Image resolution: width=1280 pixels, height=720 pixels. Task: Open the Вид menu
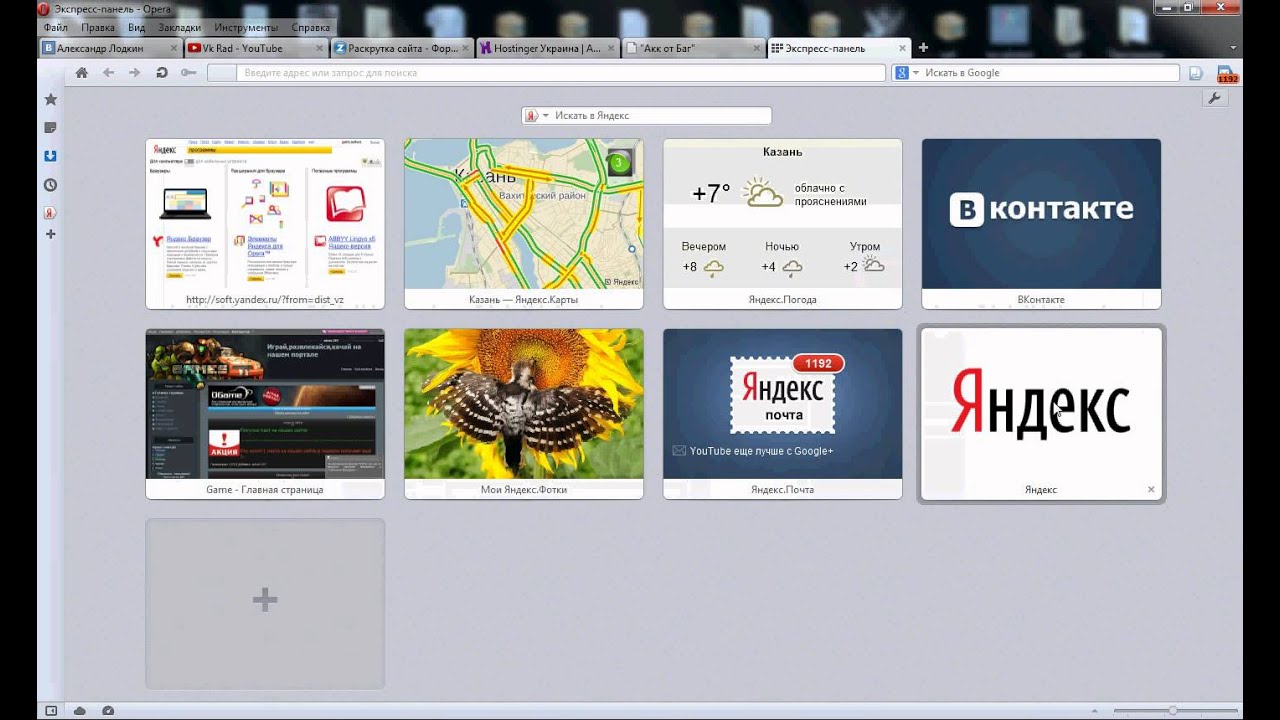pyautogui.click(x=137, y=28)
